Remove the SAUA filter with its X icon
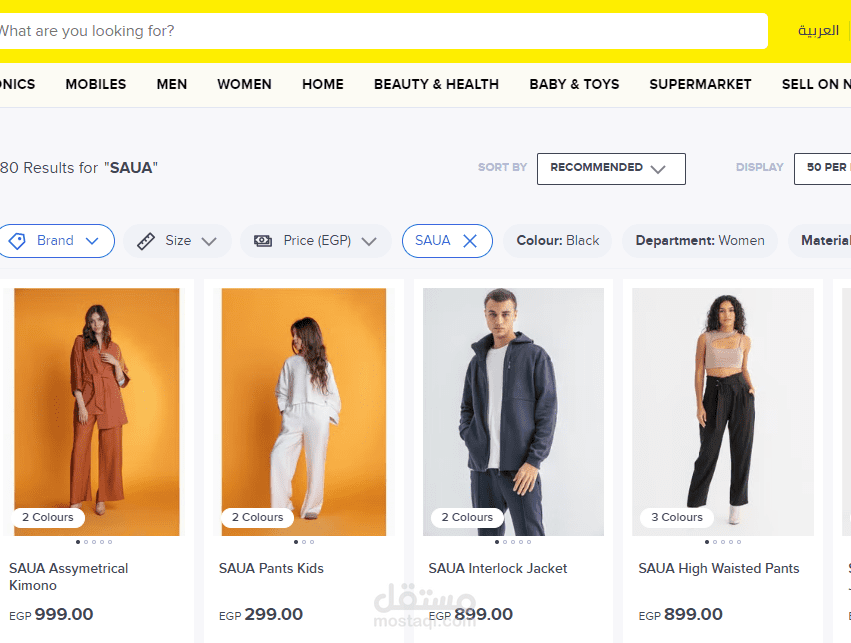 470,241
